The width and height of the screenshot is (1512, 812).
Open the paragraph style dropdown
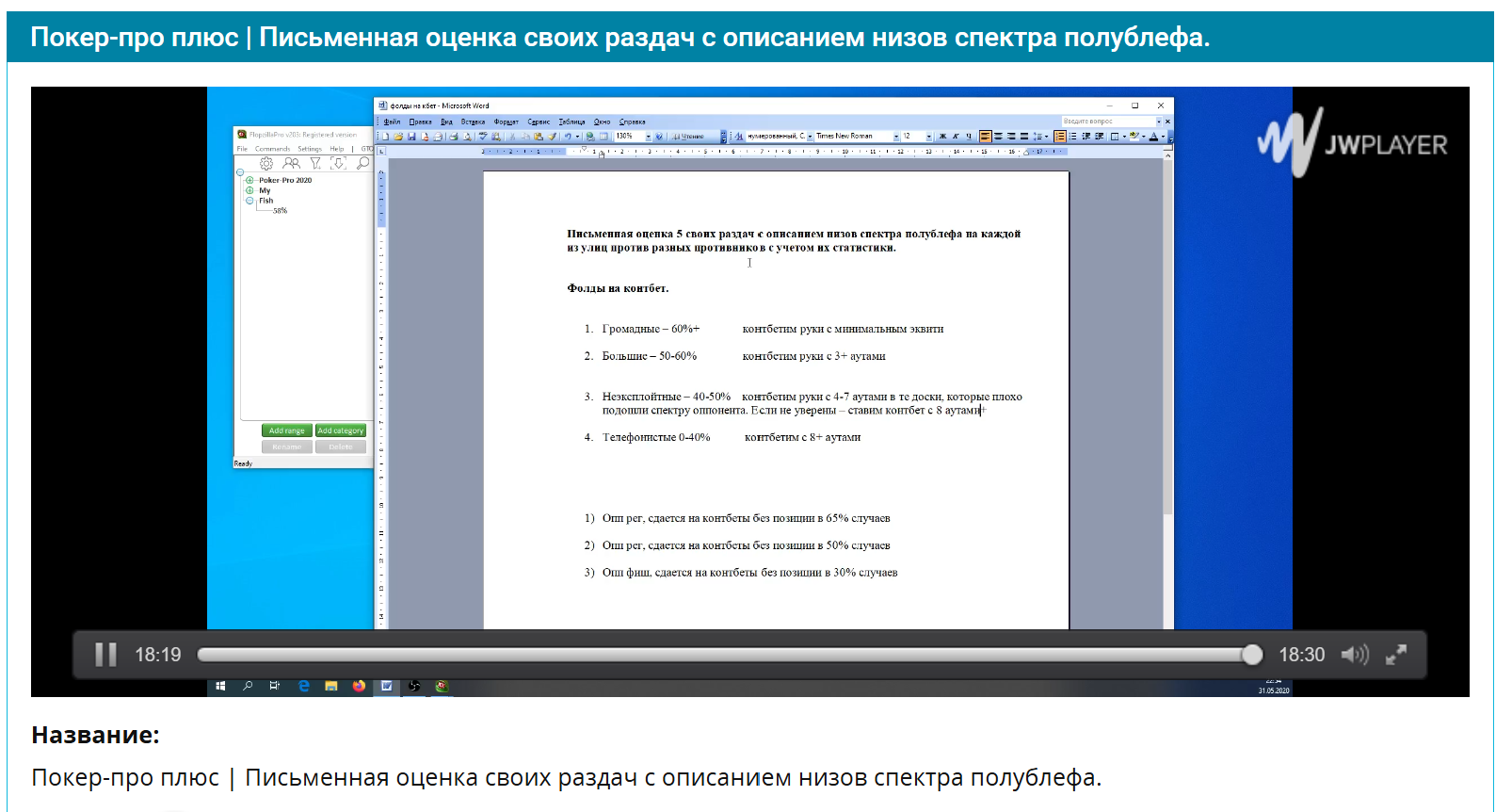click(x=811, y=137)
